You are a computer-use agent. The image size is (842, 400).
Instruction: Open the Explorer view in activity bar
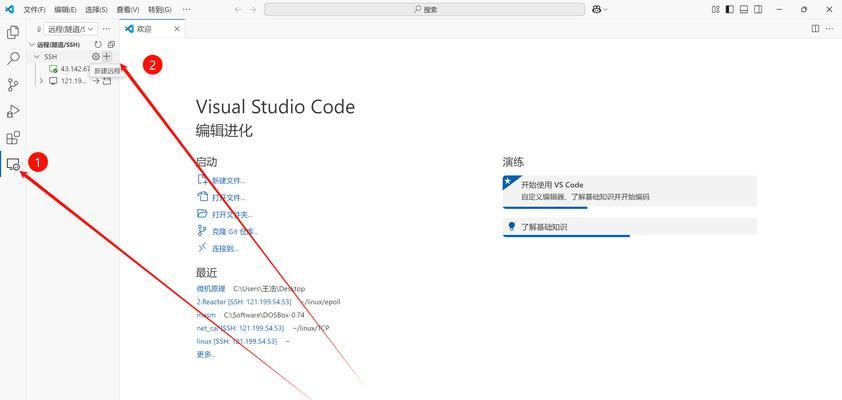[x=13, y=33]
